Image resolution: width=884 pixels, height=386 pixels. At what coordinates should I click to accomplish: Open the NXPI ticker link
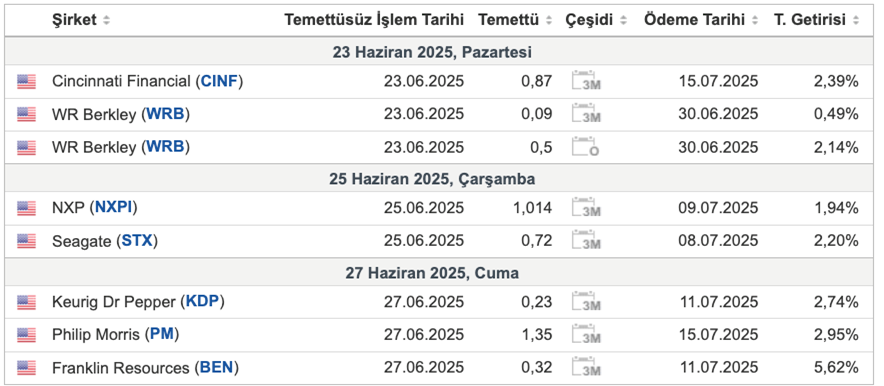click(x=113, y=208)
